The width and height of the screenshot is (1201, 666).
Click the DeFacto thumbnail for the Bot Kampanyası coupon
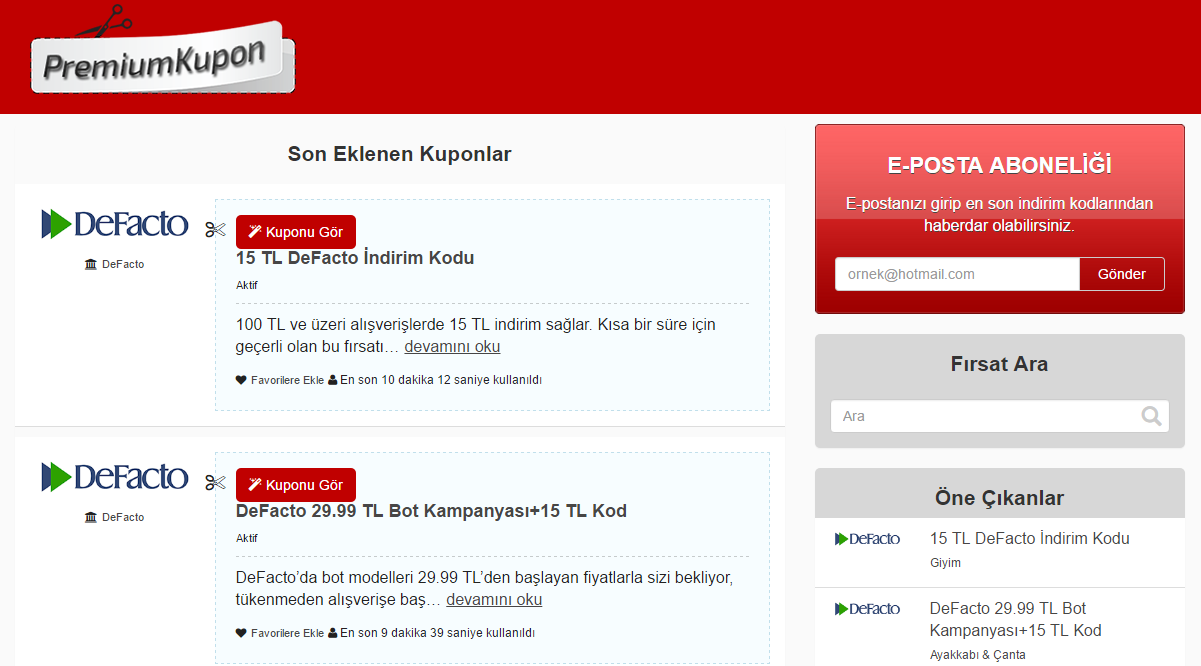pos(115,477)
